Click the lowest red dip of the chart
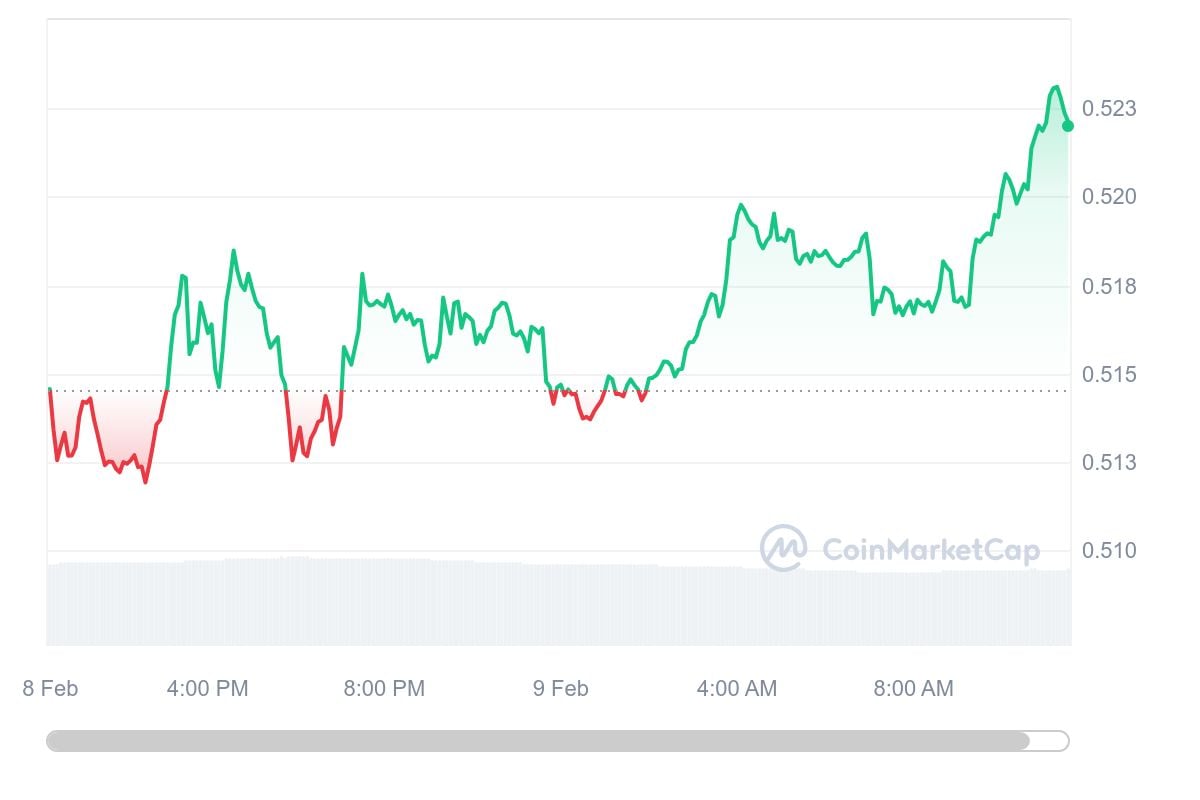This screenshot has height=800, width=1200. 145,482
